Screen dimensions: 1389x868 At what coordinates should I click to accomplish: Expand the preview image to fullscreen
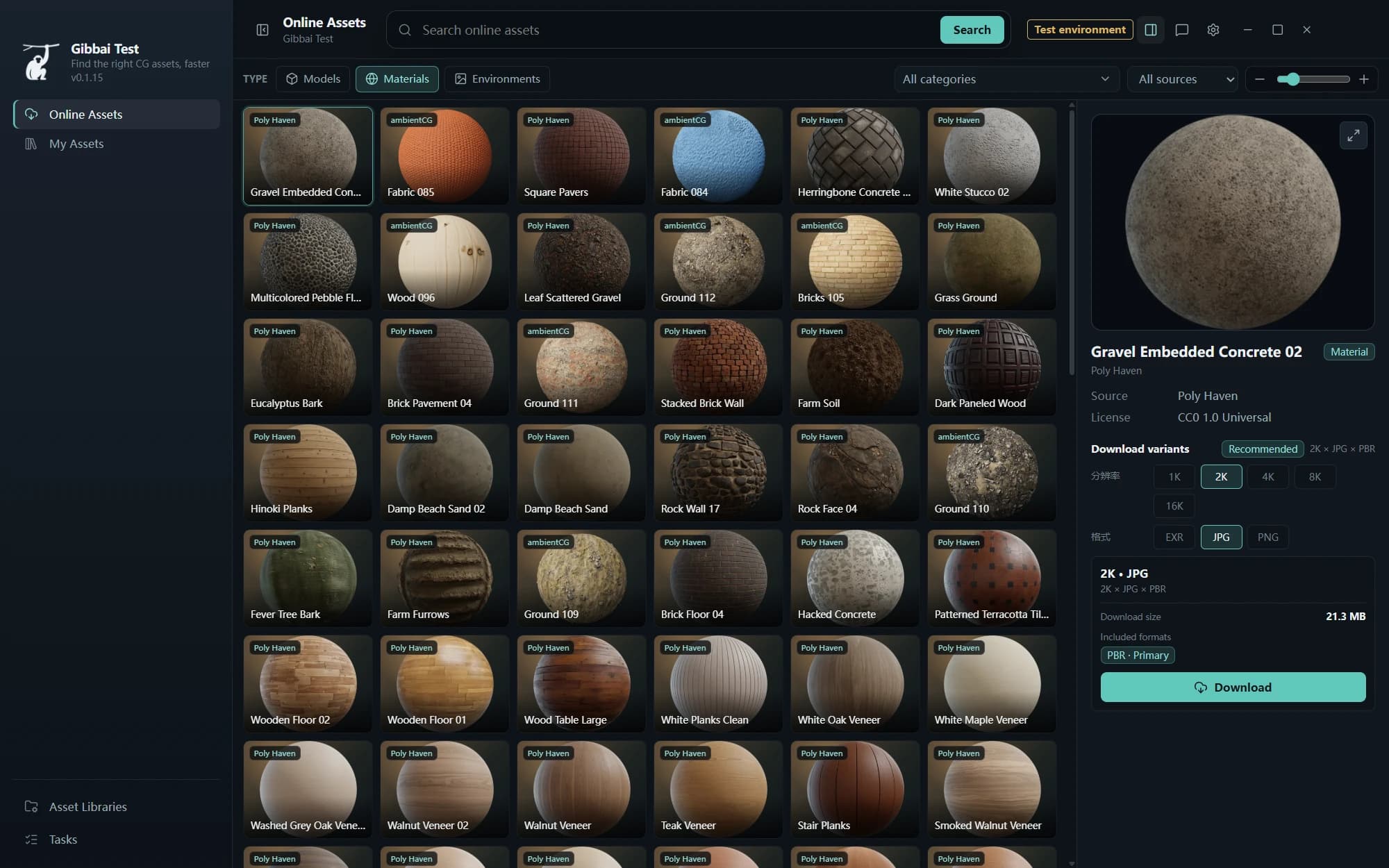pyautogui.click(x=1353, y=135)
